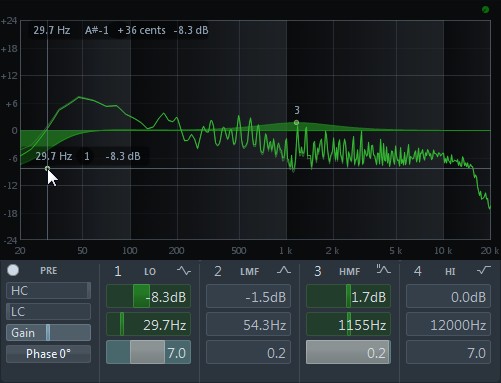Image resolution: width=501 pixels, height=383 pixels.
Task: Click the HI band label
Action: 450,272
